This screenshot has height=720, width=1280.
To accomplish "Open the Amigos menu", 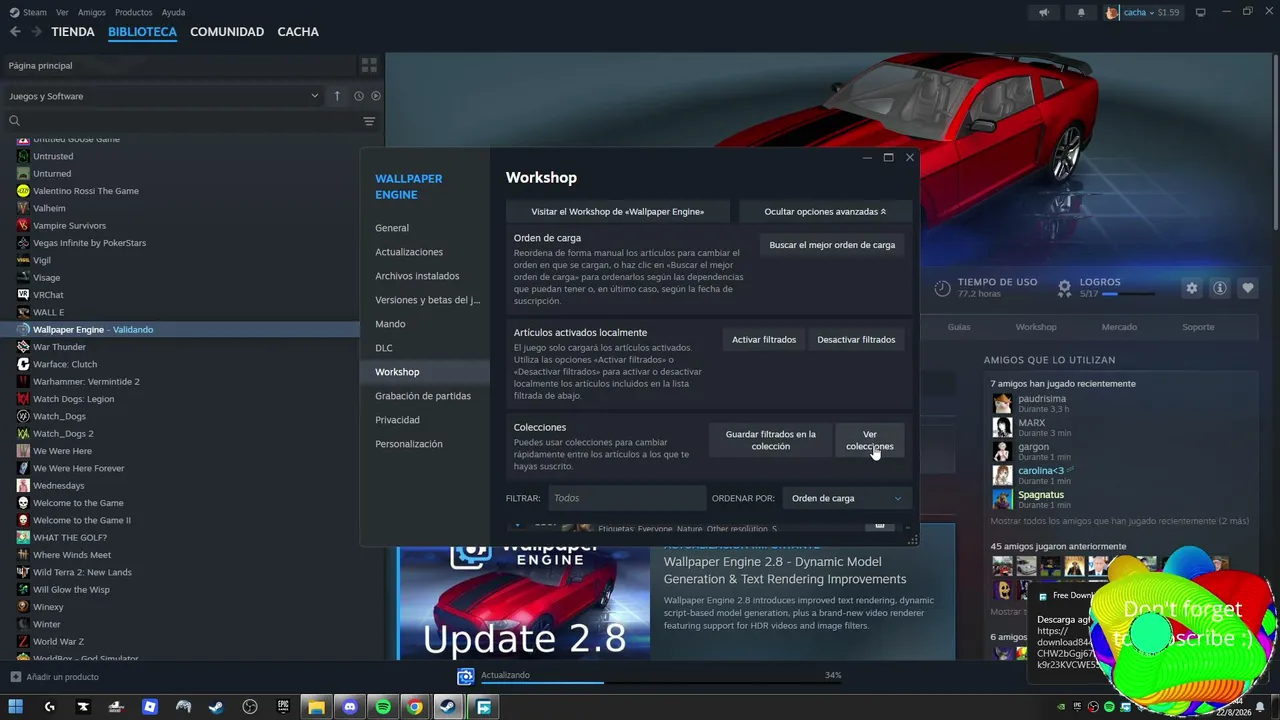I will tap(92, 12).
